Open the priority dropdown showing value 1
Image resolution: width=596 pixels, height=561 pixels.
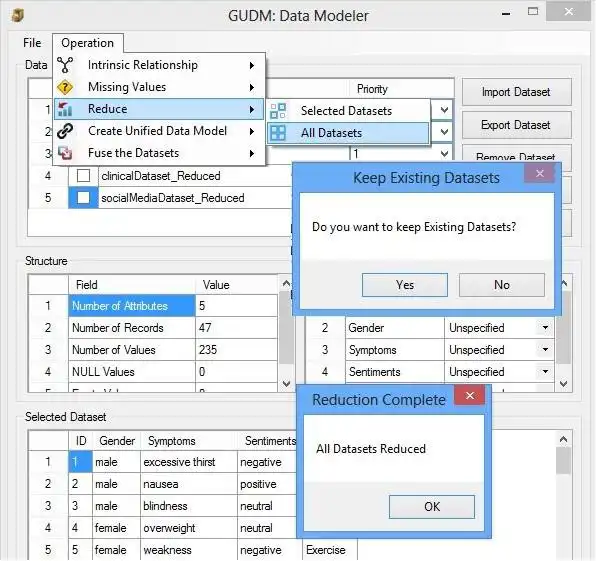(x=444, y=154)
